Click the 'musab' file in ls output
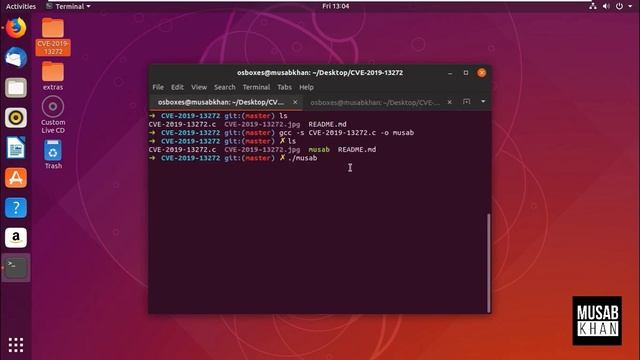 [319, 150]
